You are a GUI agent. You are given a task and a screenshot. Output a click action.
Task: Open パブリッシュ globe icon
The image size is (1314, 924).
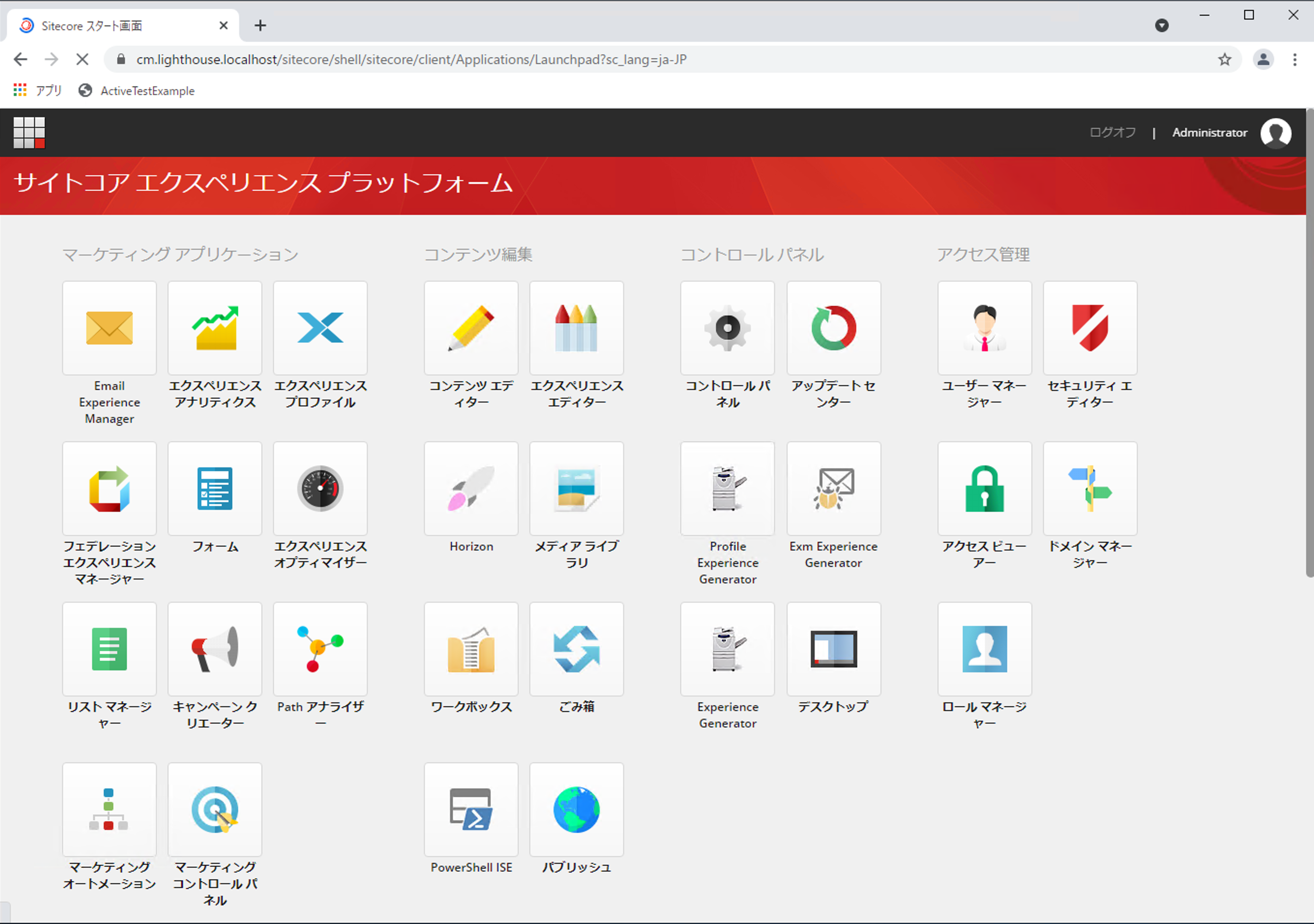(576, 809)
